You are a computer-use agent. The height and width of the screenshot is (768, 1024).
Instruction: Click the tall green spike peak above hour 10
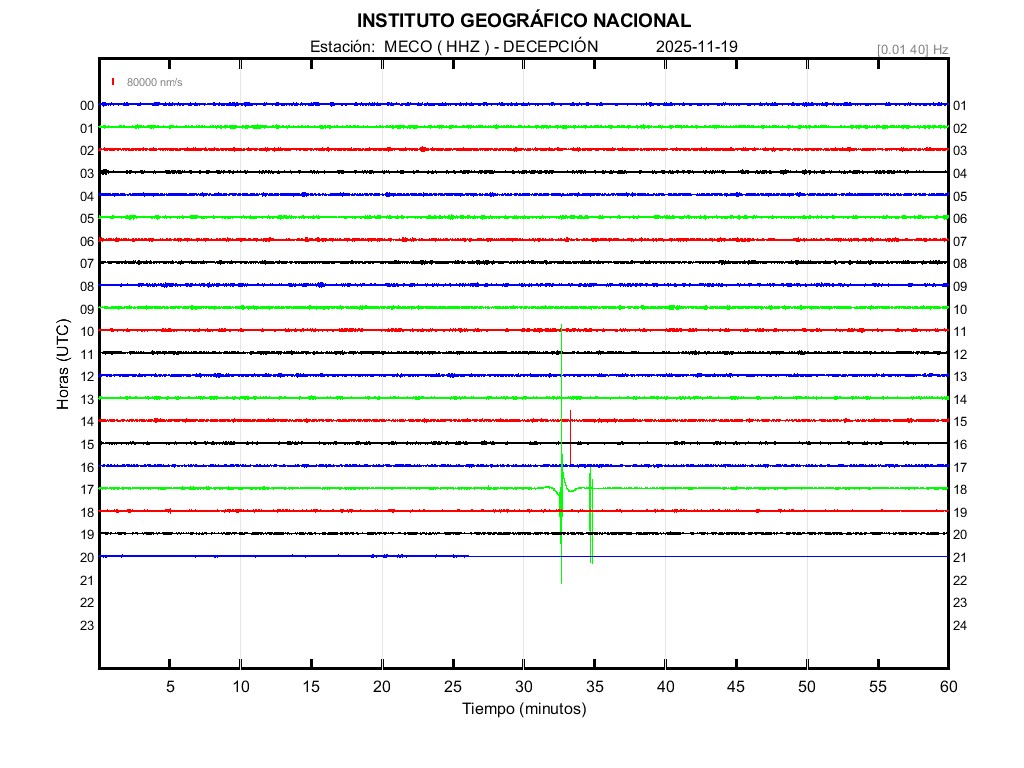click(x=561, y=330)
